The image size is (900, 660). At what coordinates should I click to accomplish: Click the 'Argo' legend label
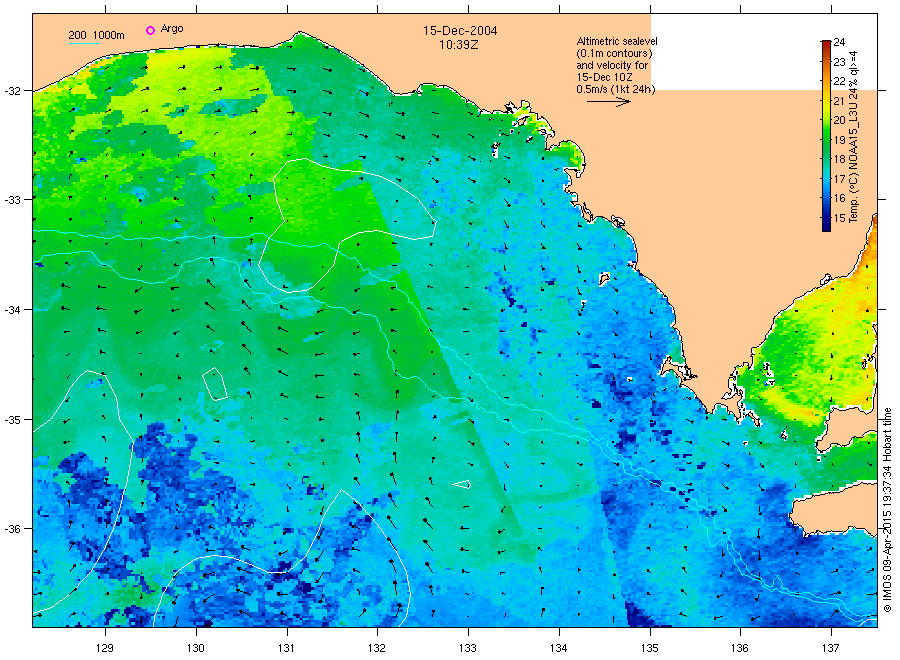click(x=172, y=29)
